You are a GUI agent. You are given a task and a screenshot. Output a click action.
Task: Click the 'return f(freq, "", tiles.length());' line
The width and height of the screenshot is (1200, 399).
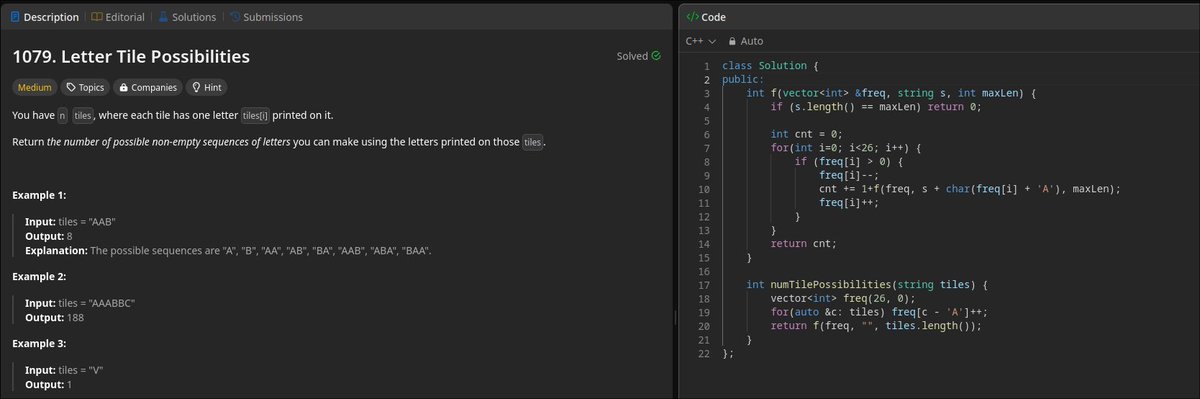876,326
